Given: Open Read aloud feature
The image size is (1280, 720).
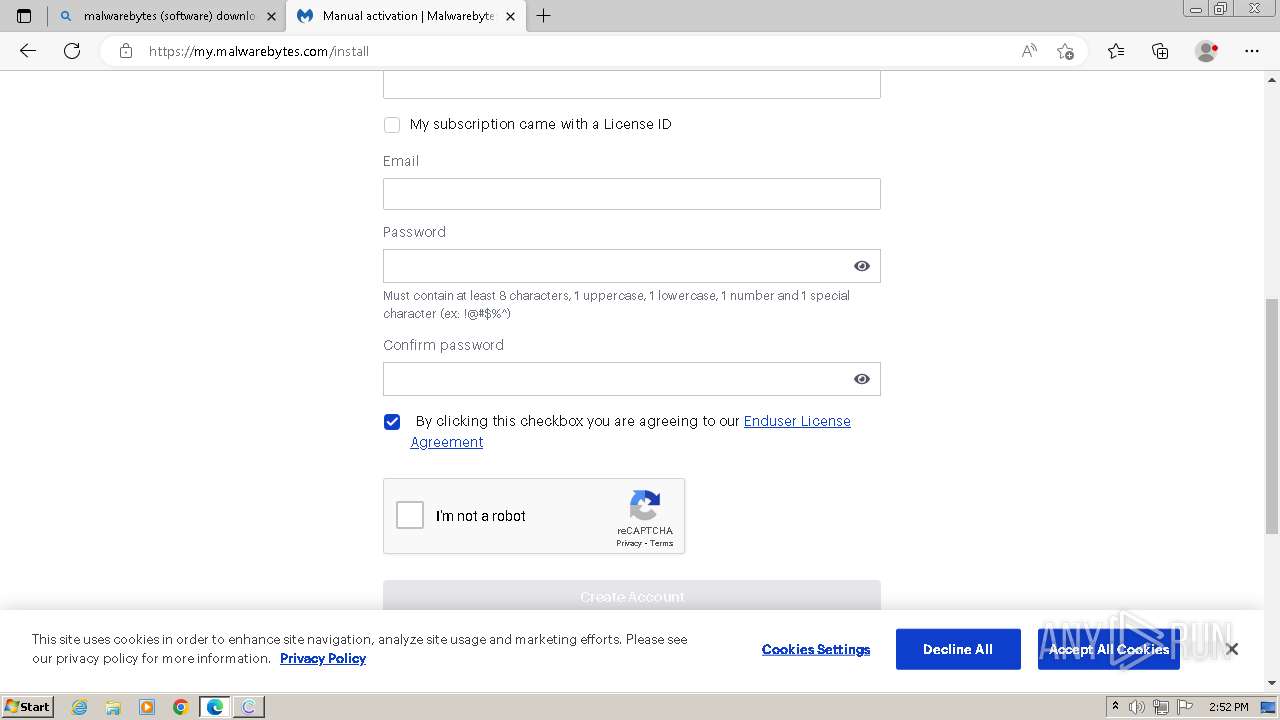Looking at the screenshot, I should (1029, 51).
